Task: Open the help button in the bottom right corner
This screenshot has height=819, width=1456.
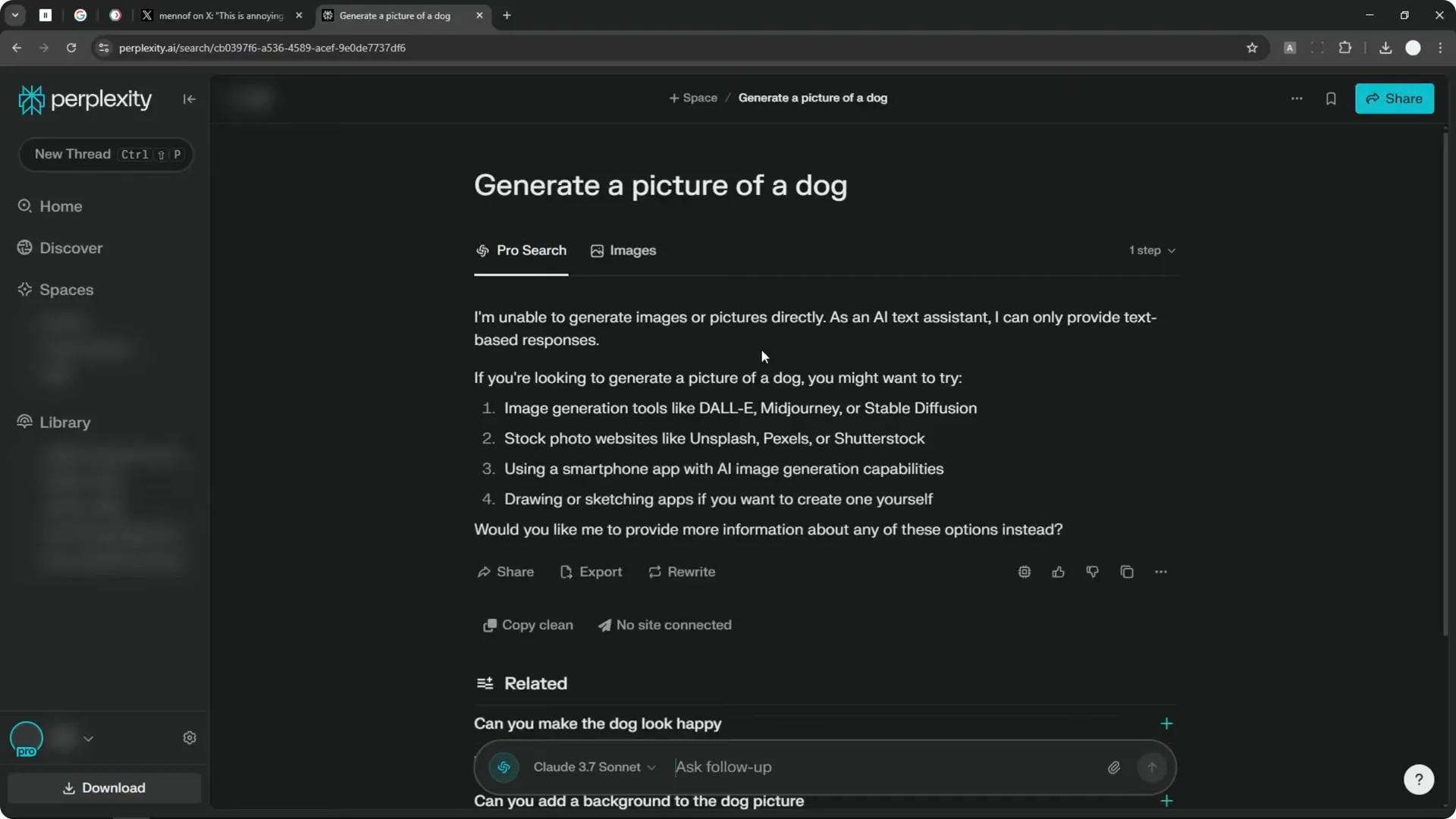Action: [1419, 779]
